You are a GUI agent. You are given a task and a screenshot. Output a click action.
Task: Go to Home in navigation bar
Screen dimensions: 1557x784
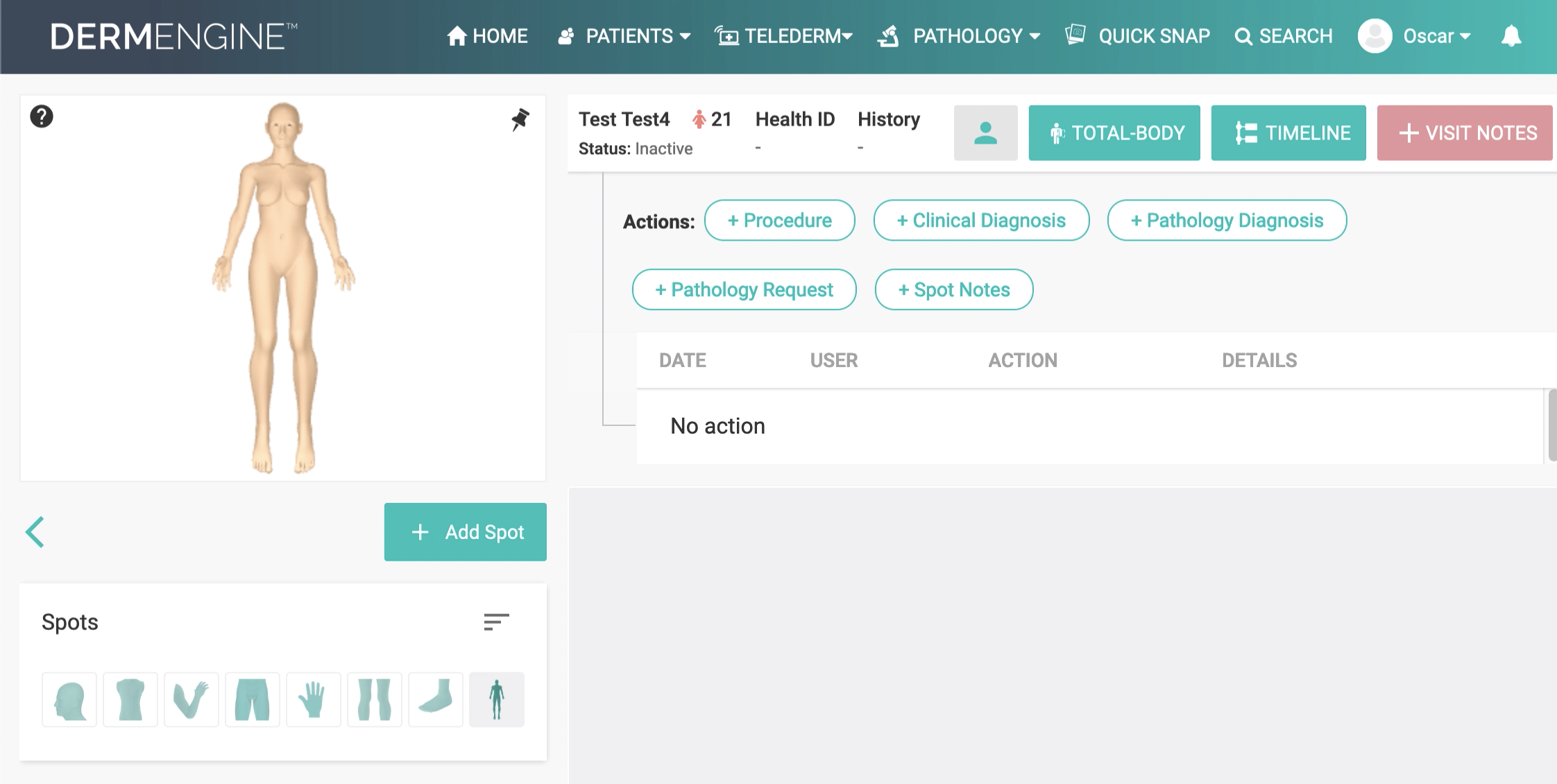tap(488, 36)
